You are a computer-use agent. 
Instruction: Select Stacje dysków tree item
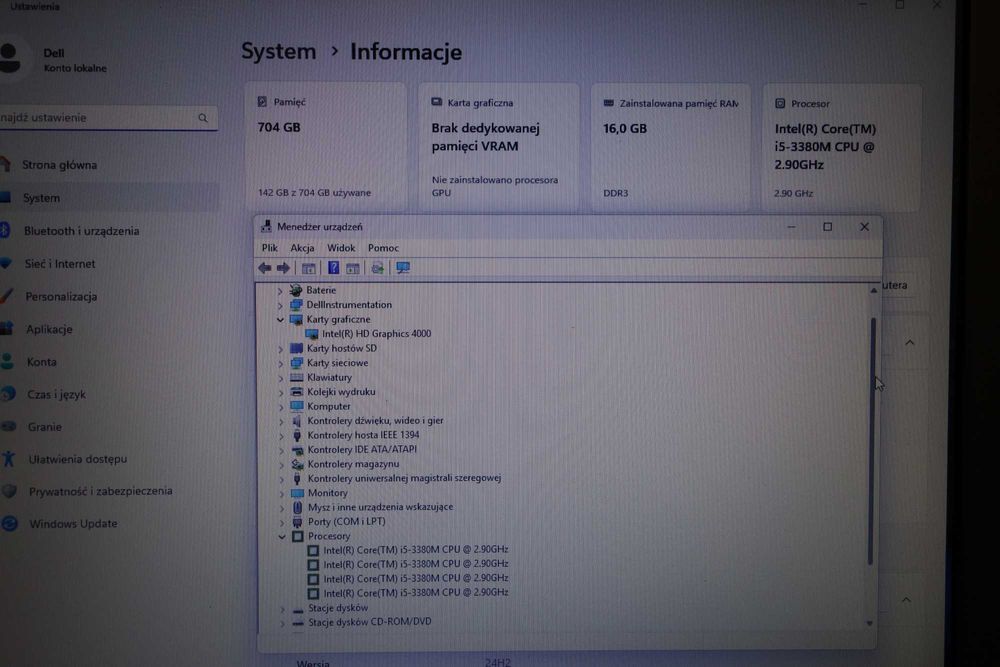coord(337,608)
